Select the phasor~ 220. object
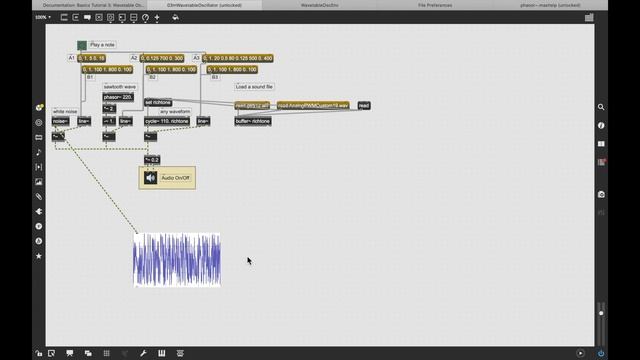The width and height of the screenshot is (640, 360). [x=118, y=97]
